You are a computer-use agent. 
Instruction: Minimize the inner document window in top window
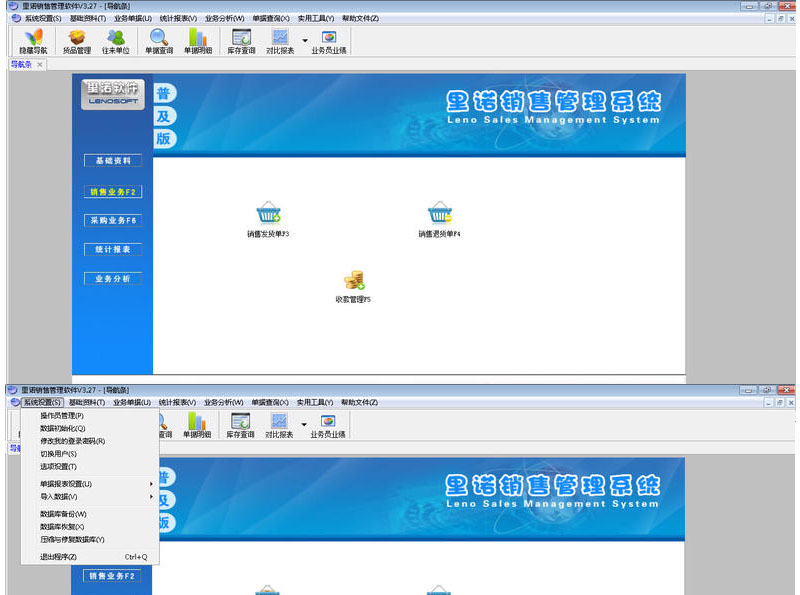point(770,19)
